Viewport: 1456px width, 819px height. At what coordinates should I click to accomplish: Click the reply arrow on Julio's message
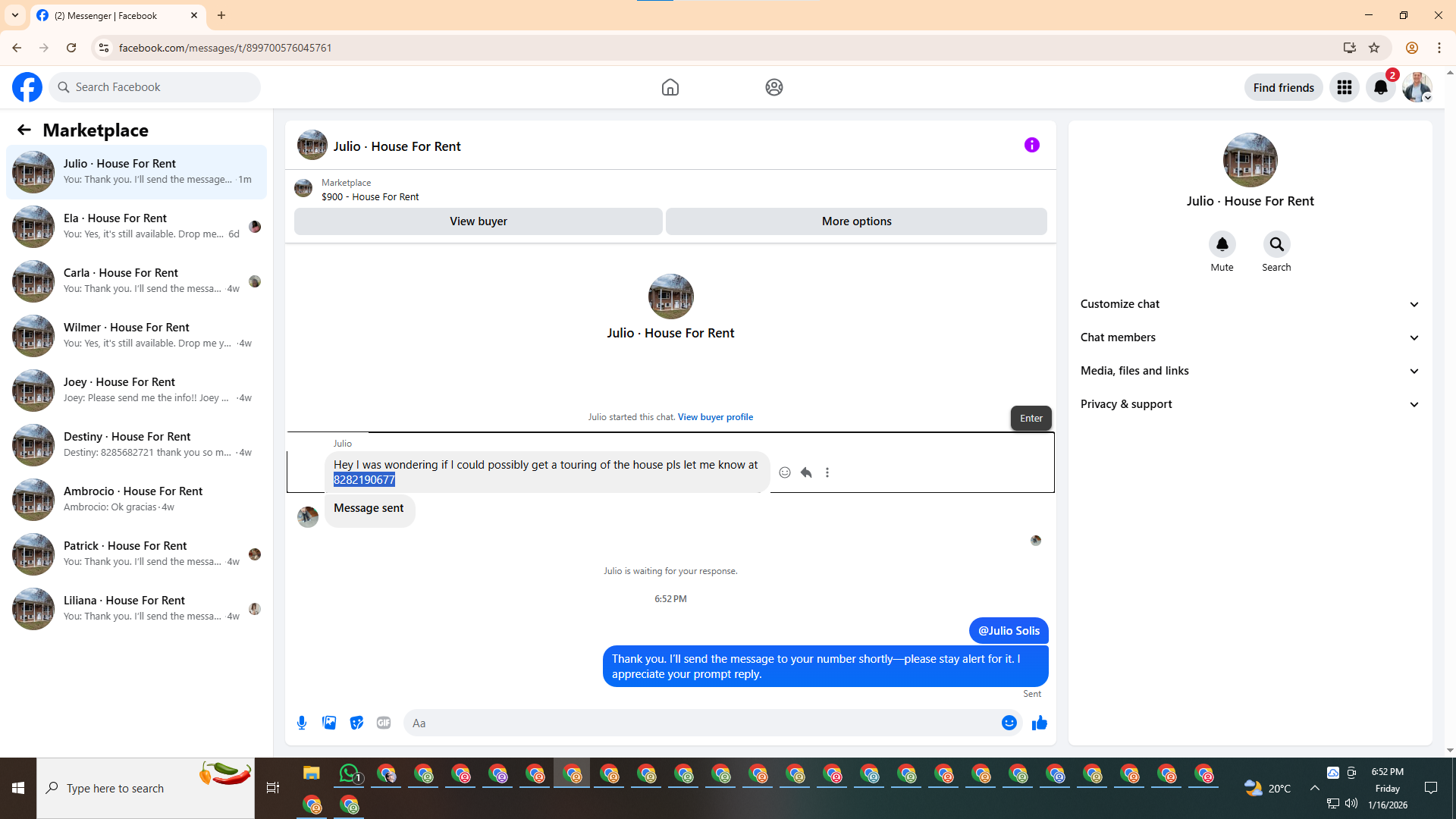click(x=806, y=472)
